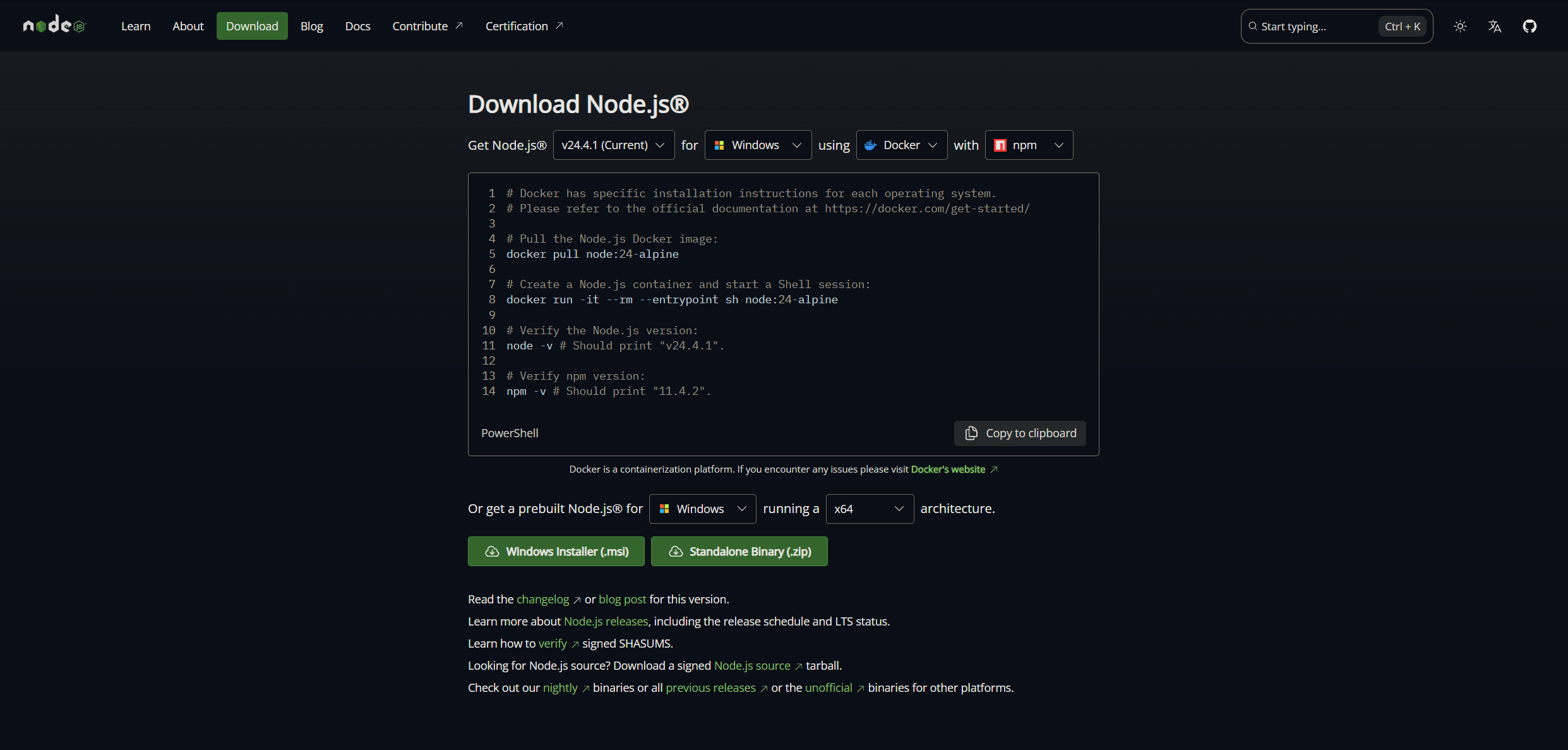Screen dimensions: 1568x750
Task: Select the Download nav item
Action: 252,26
